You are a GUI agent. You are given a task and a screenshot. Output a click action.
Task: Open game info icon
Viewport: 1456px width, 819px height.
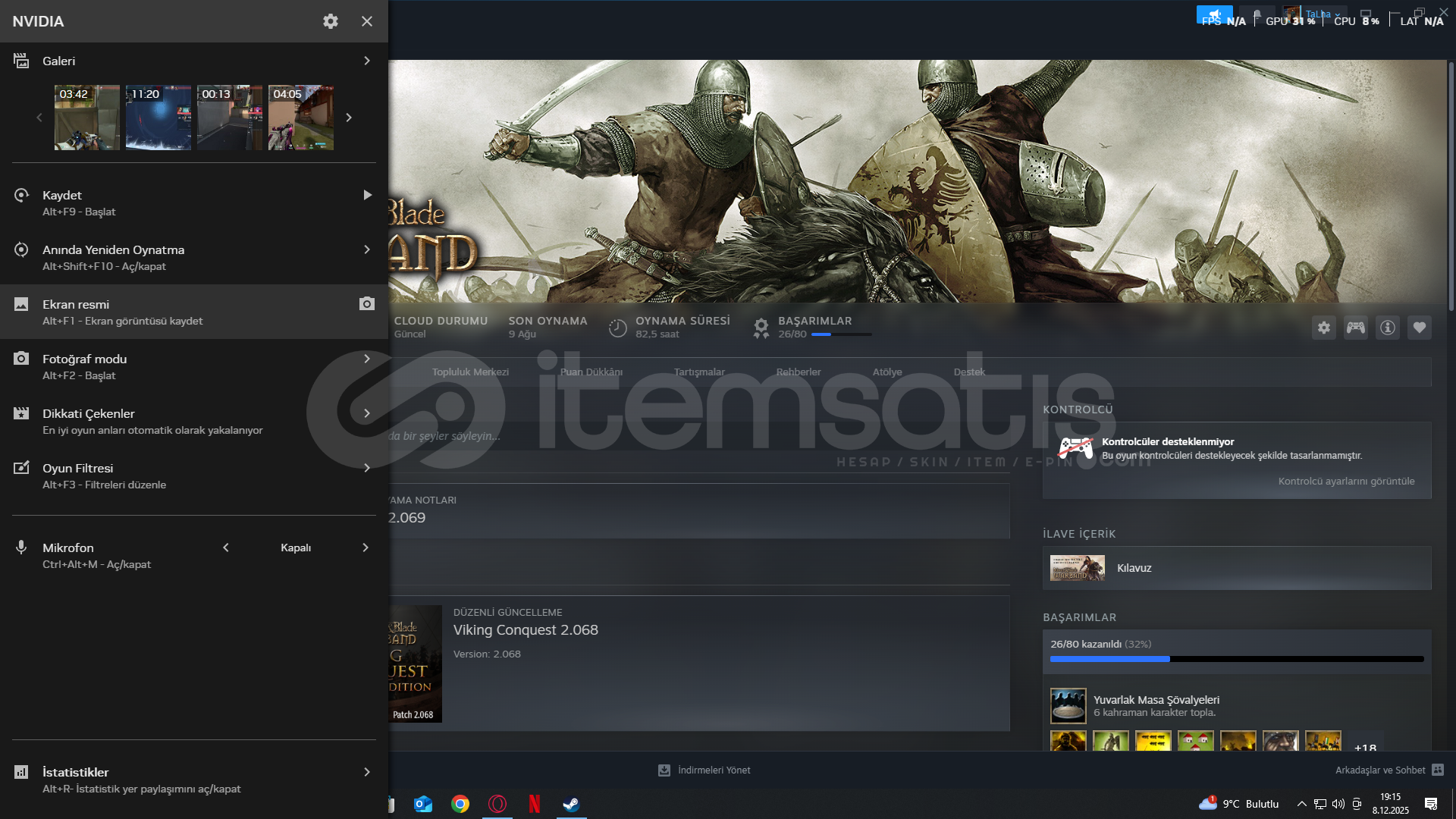[1388, 328]
